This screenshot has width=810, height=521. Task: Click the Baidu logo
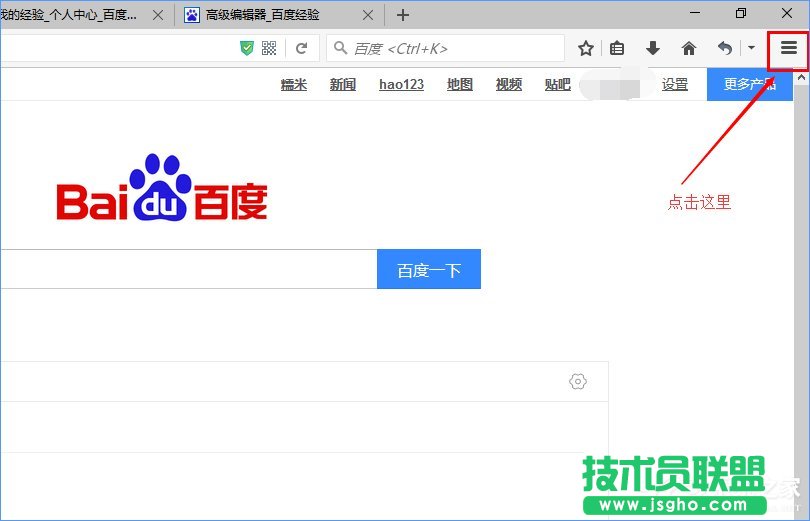point(162,188)
